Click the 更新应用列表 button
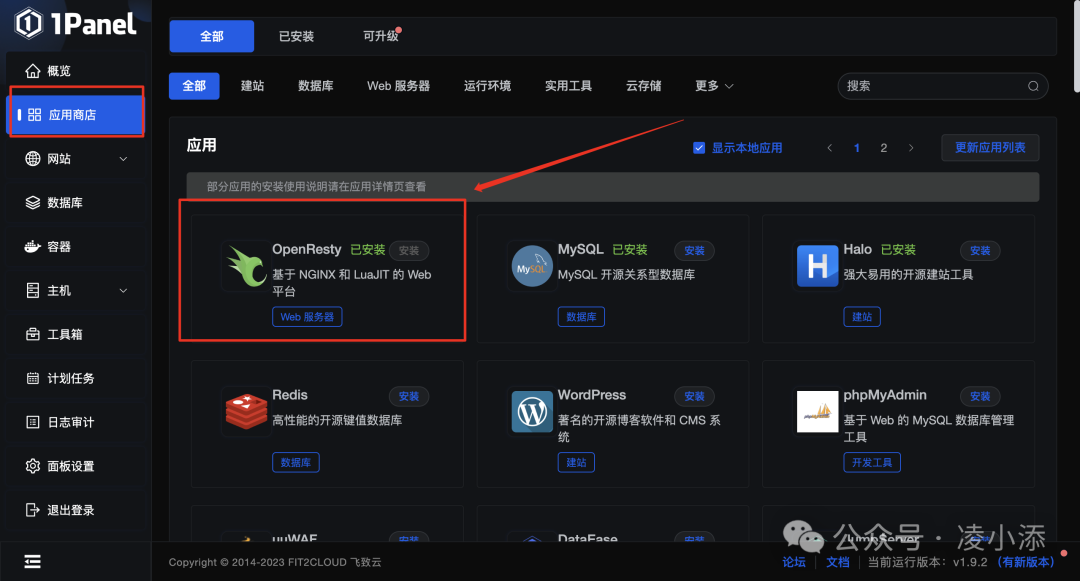This screenshot has height=581, width=1080. click(x=990, y=147)
